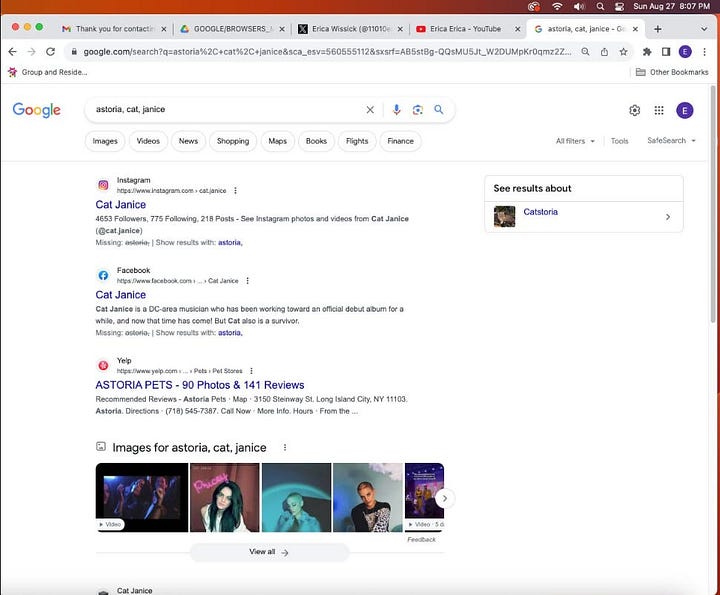The image size is (720, 595).
Task: Close the Gmail tab
Action: 164,29
